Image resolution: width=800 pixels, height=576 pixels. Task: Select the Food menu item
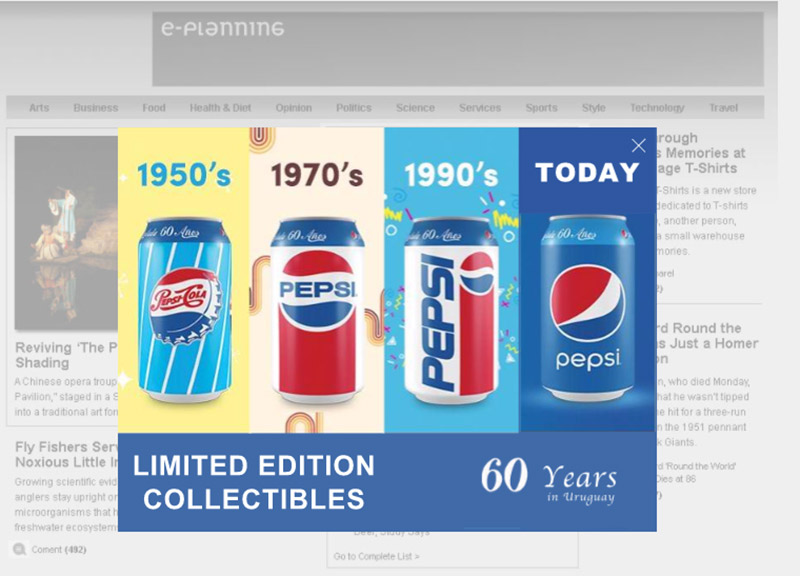[154, 108]
